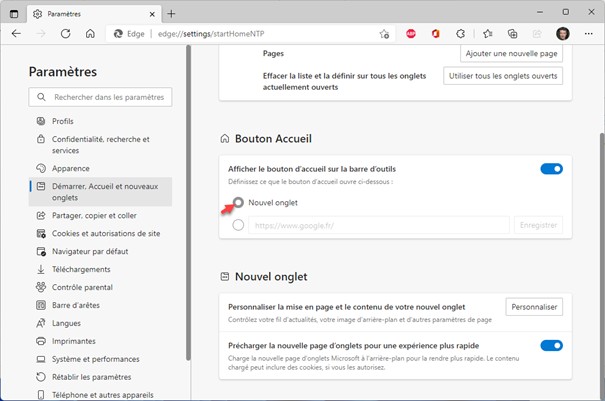Click the Personnaliser button
Viewport: 605px width, 401px height.
(534, 307)
